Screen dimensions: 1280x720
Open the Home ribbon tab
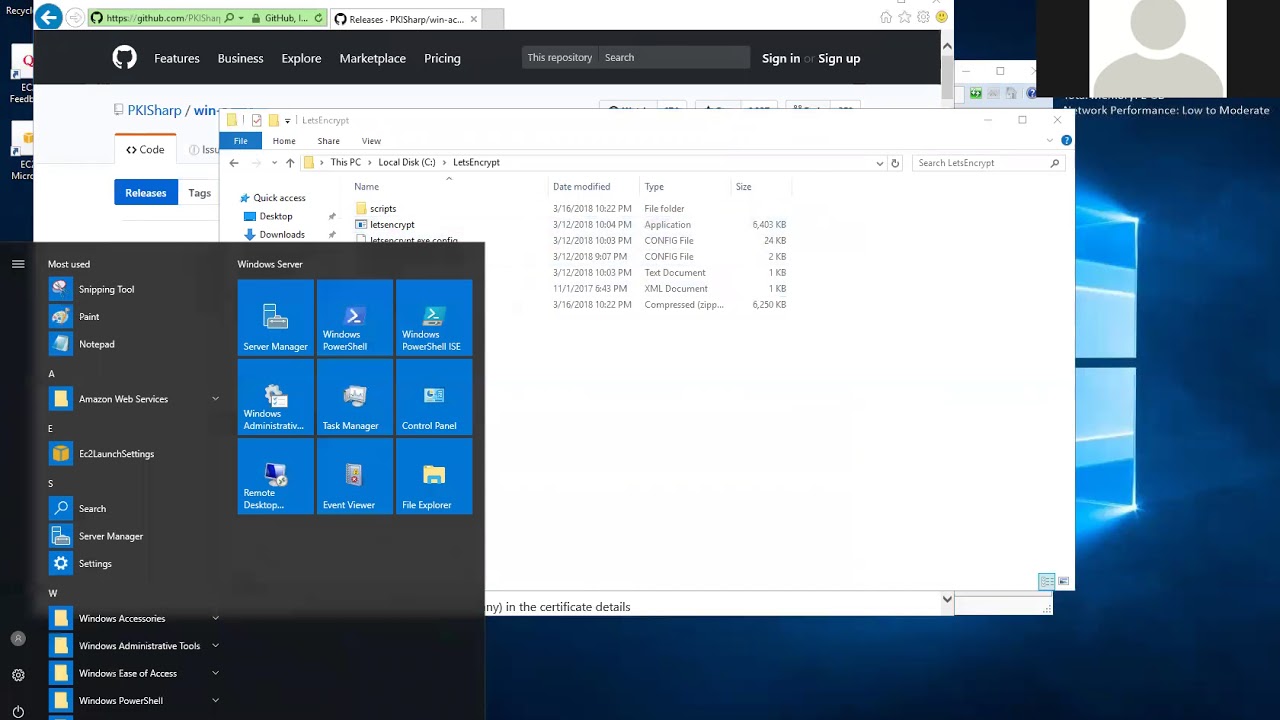[x=284, y=141]
